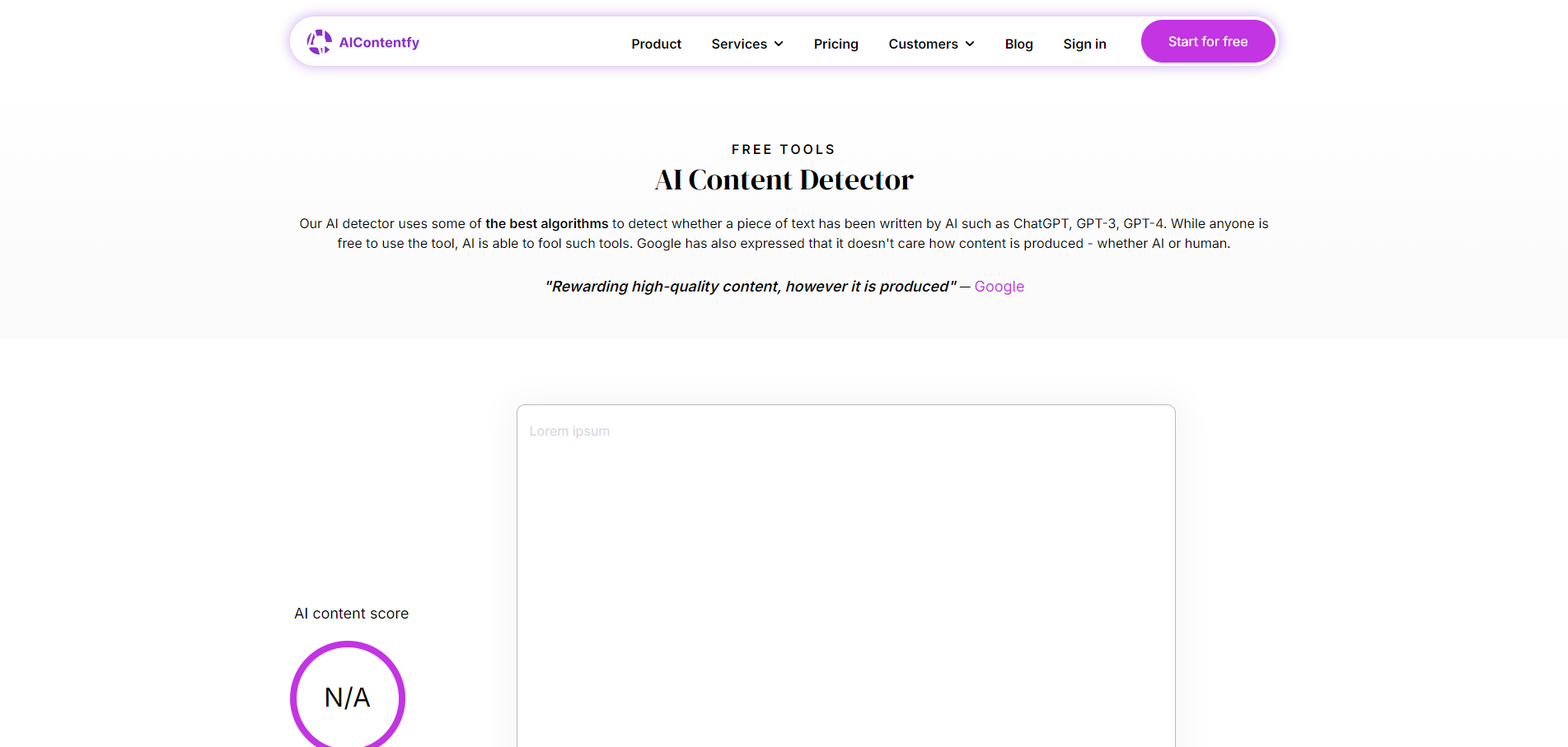Viewport: 1568px width, 747px height.
Task: Open the Blog page
Action: click(x=1018, y=44)
